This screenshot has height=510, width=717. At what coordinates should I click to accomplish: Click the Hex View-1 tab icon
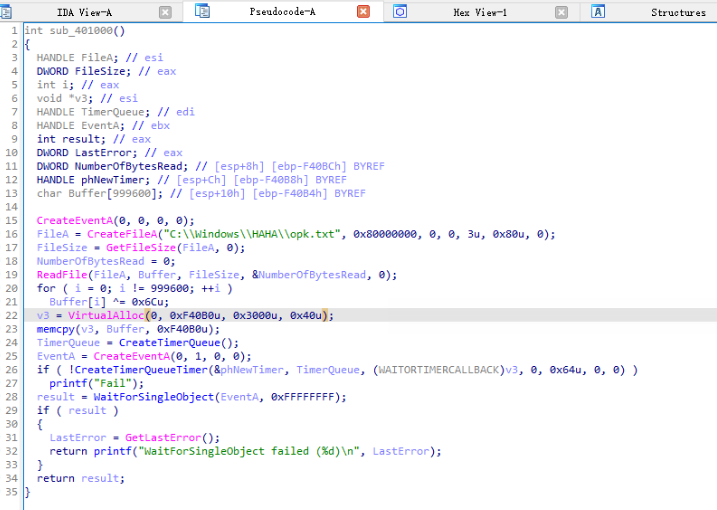tap(400, 12)
